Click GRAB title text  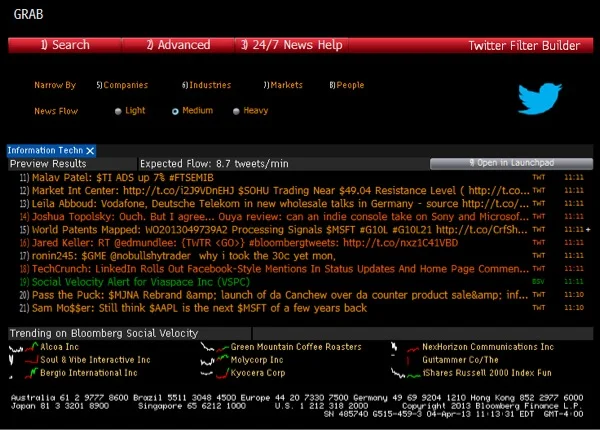tap(28, 14)
